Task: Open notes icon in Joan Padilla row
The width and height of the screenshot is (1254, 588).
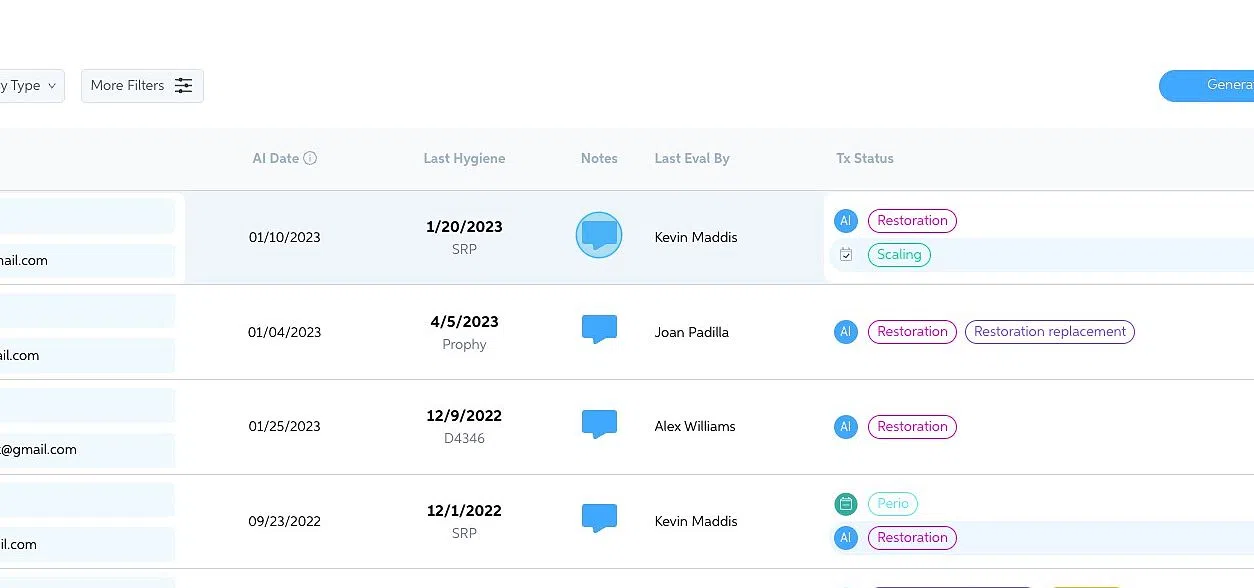Action: click(599, 329)
